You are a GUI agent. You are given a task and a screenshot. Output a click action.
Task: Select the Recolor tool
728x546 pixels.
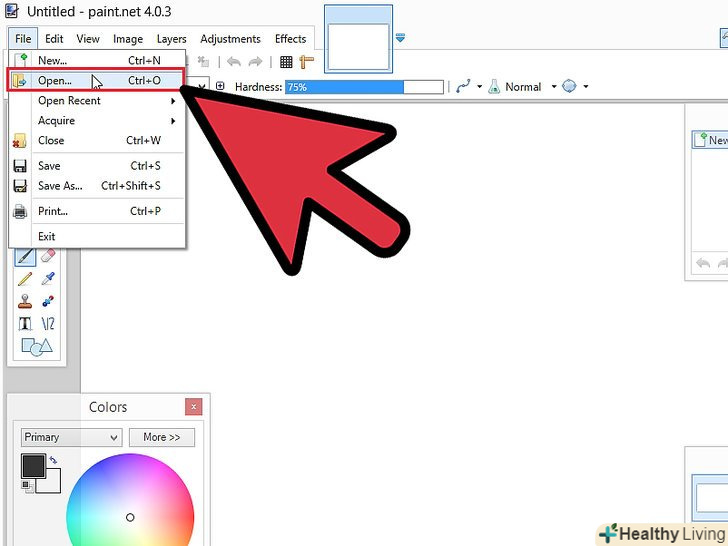tap(48, 301)
